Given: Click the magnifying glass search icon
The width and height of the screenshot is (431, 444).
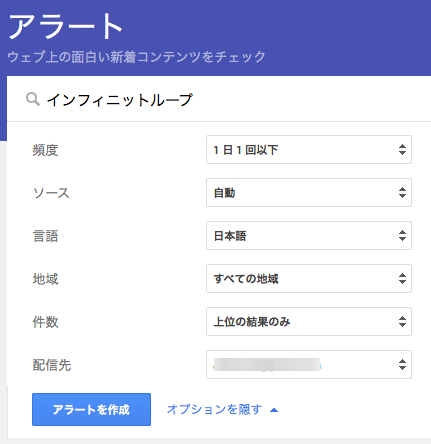Looking at the screenshot, I should click(x=33, y=99).
